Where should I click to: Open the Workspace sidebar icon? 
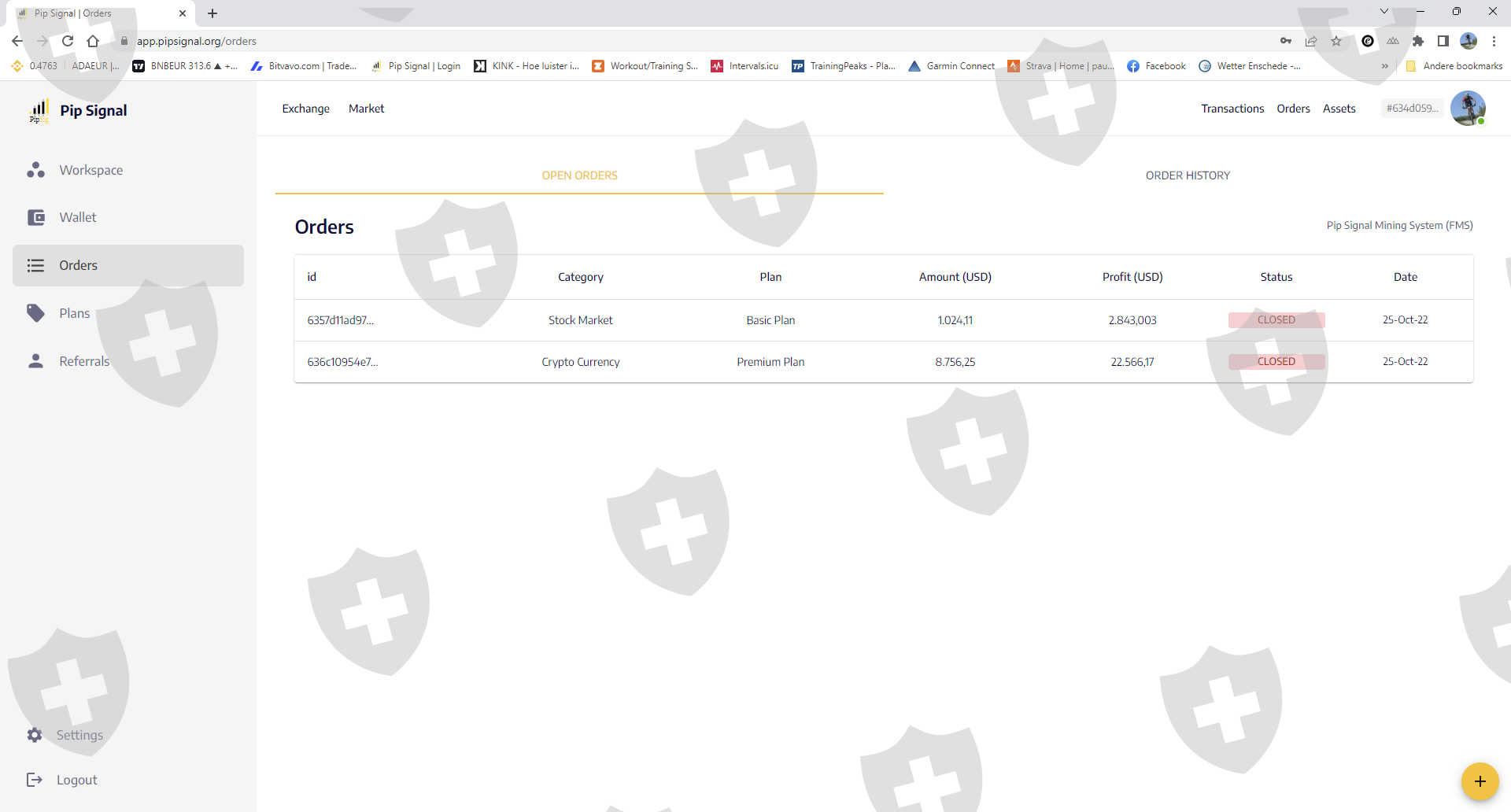[35, 170]
